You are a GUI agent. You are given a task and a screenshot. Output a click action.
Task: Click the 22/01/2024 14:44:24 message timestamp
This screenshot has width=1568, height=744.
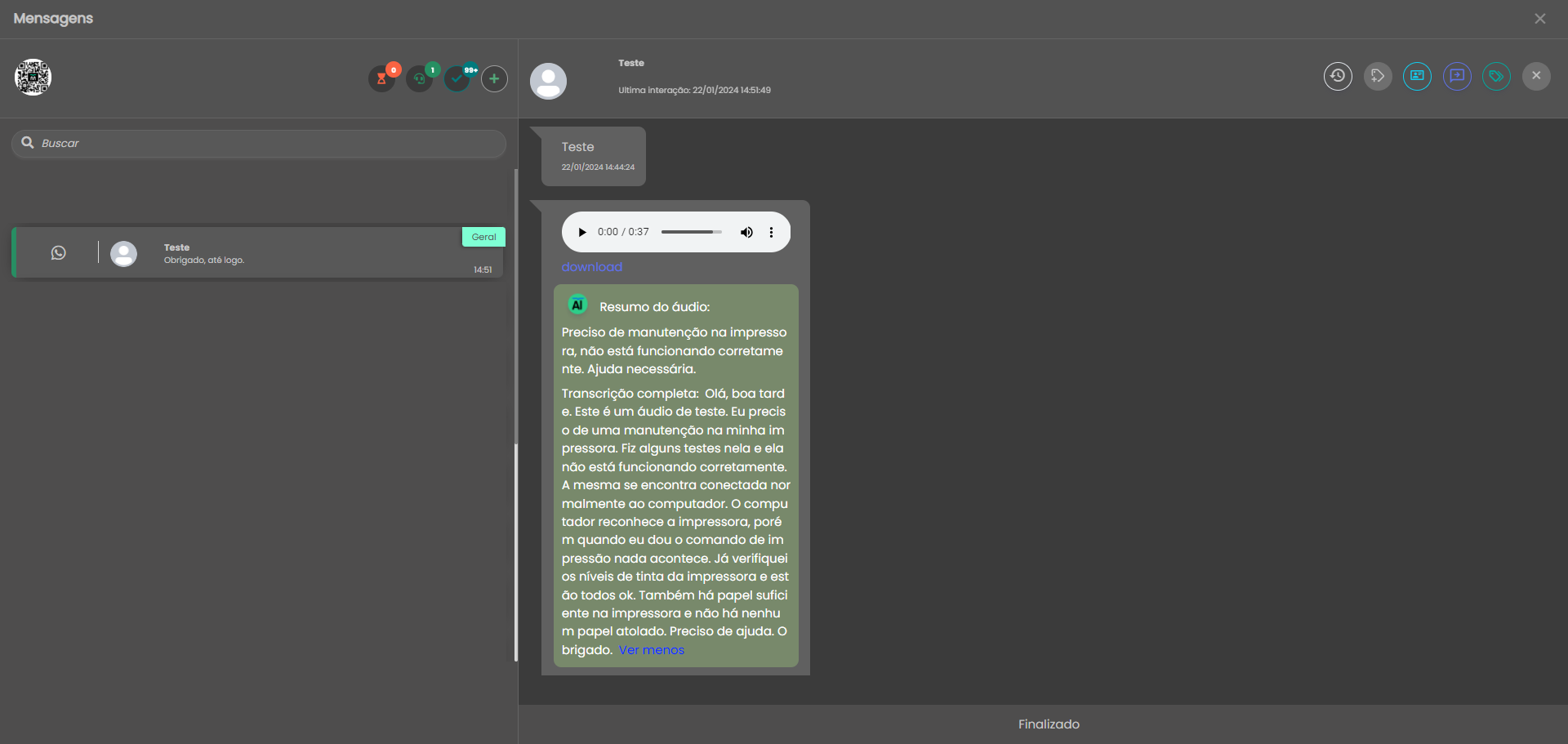click(x=598, y=167)
